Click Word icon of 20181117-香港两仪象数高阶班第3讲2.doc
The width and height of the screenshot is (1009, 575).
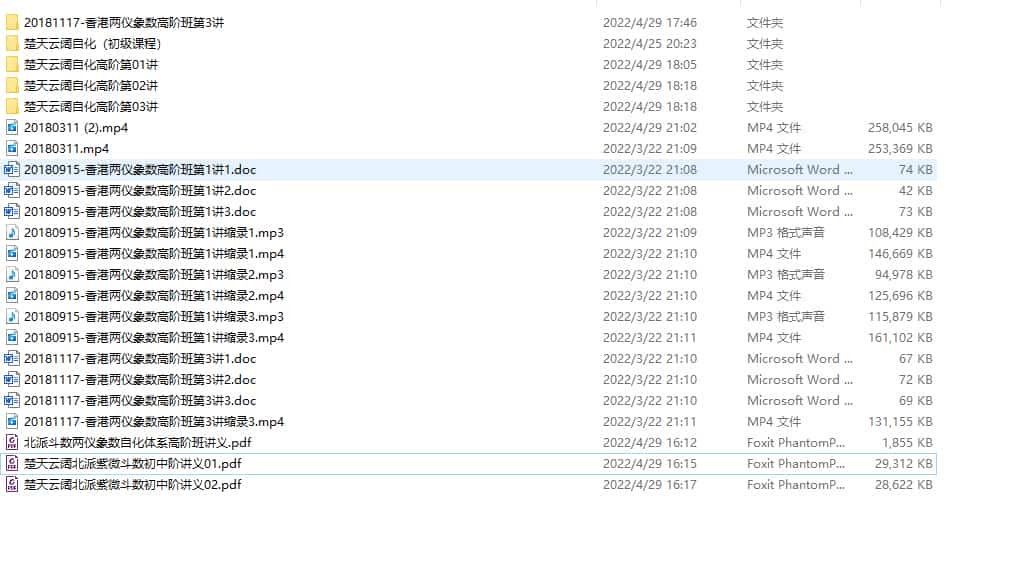[12, 379]
